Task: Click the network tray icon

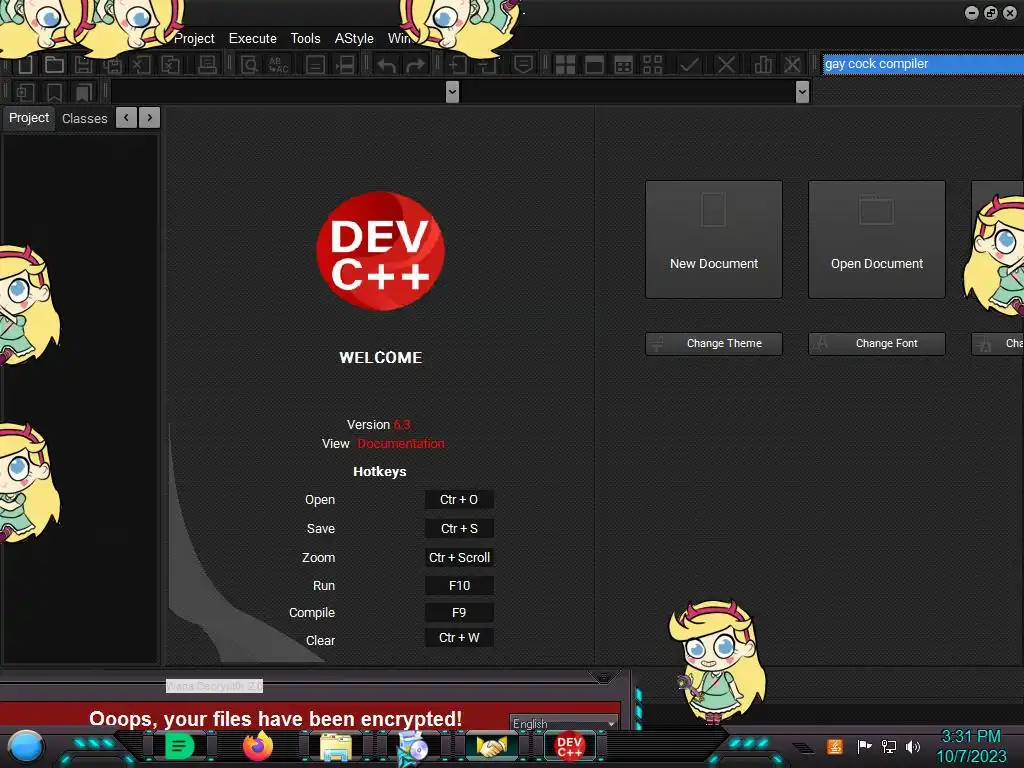Action: coord(889,746)
